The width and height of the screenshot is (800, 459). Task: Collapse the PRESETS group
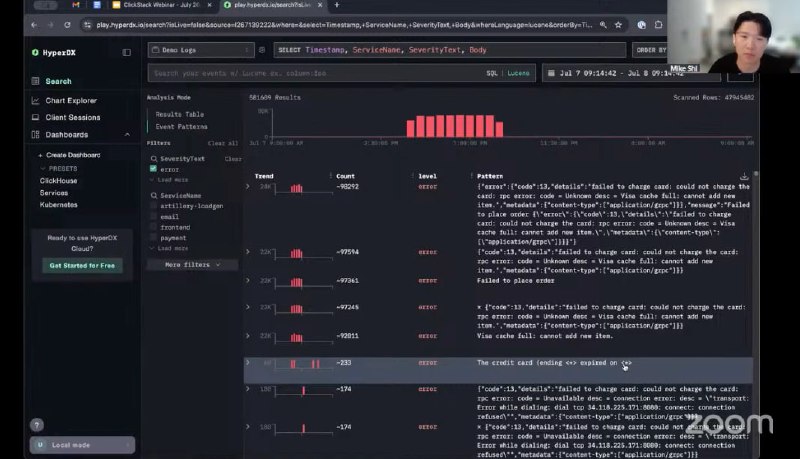pyautogui.click(x=59, y=168)
